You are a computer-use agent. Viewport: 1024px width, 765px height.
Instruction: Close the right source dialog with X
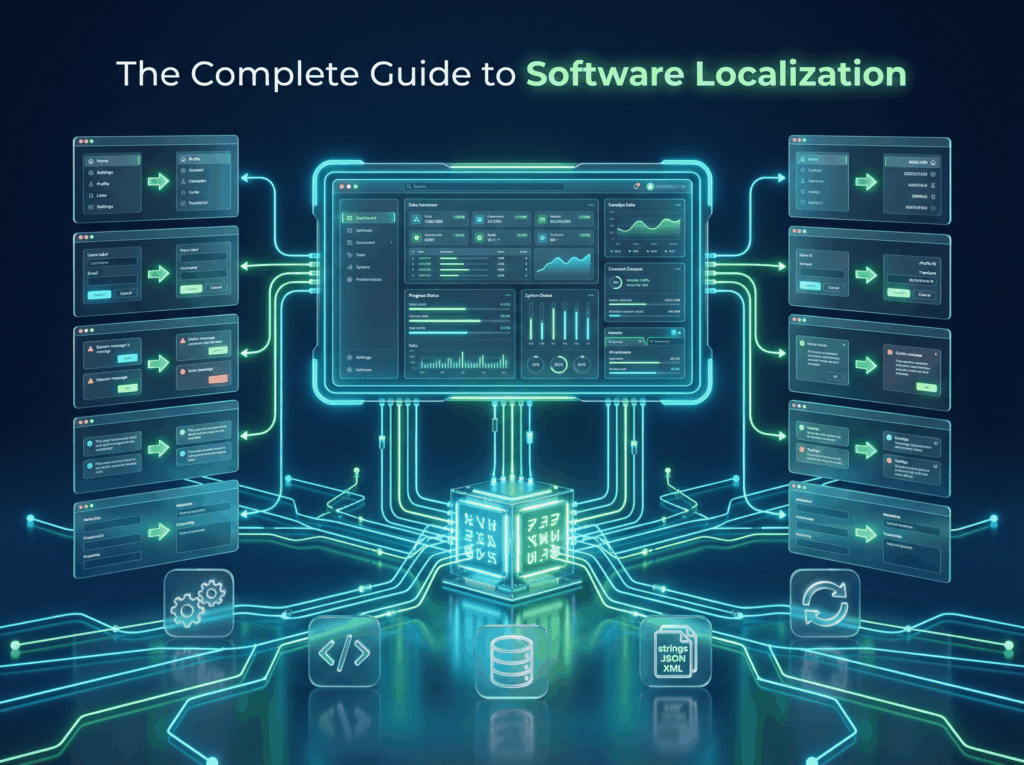(844, 344)
